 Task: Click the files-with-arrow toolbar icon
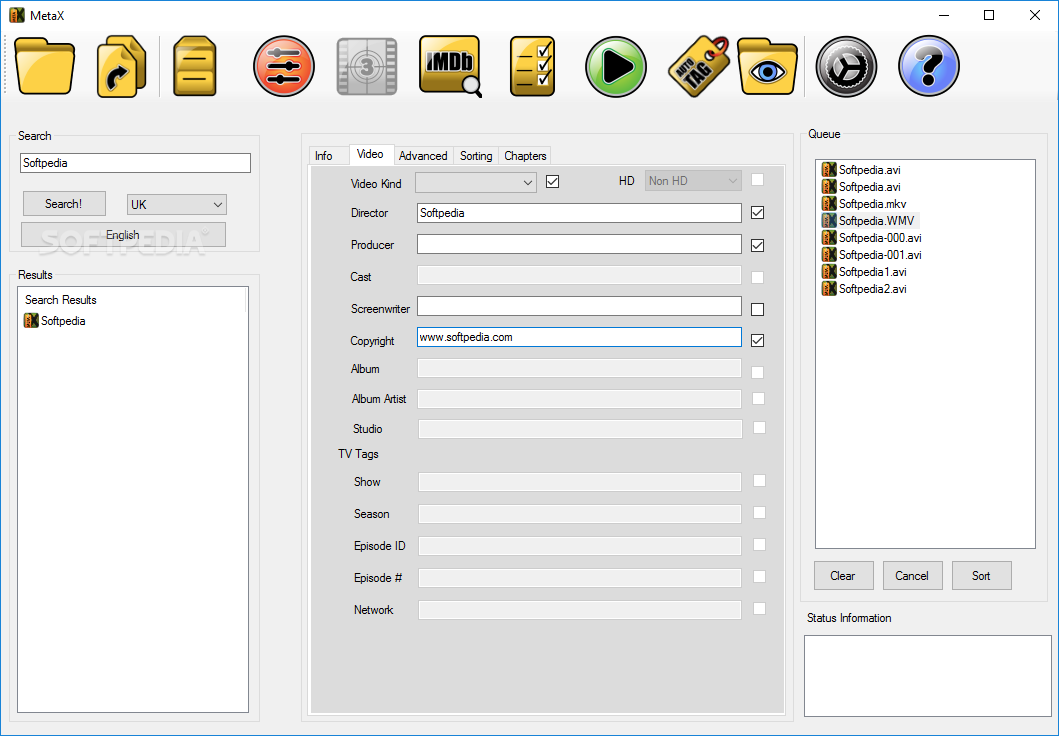[122, 66]
